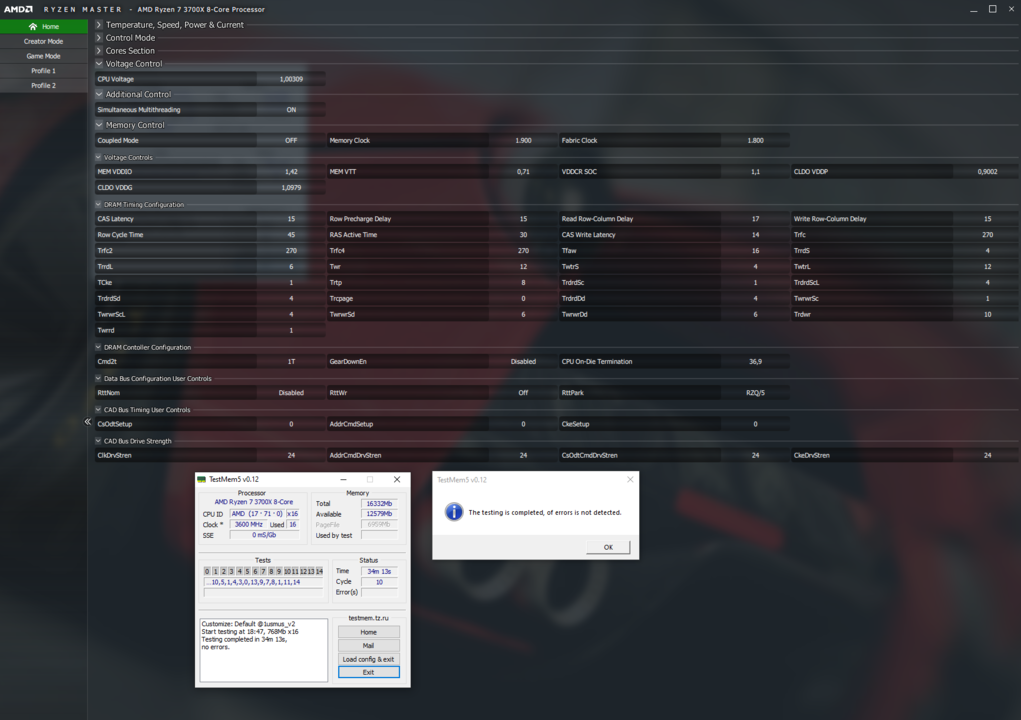Switch to Game Mode profile
1021x720 pixels.
click(44, 56)
